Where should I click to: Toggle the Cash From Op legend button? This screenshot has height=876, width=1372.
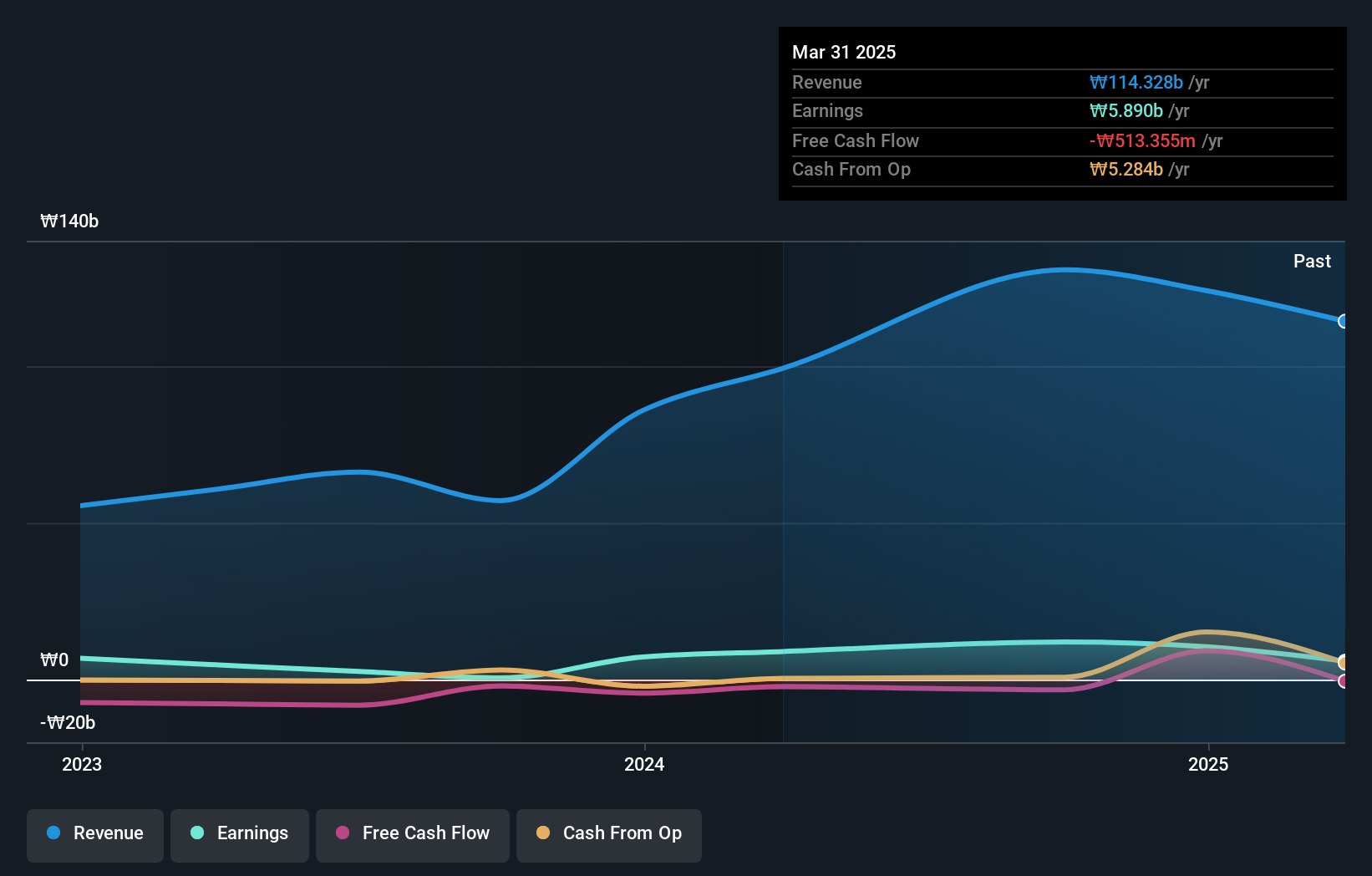609,835
